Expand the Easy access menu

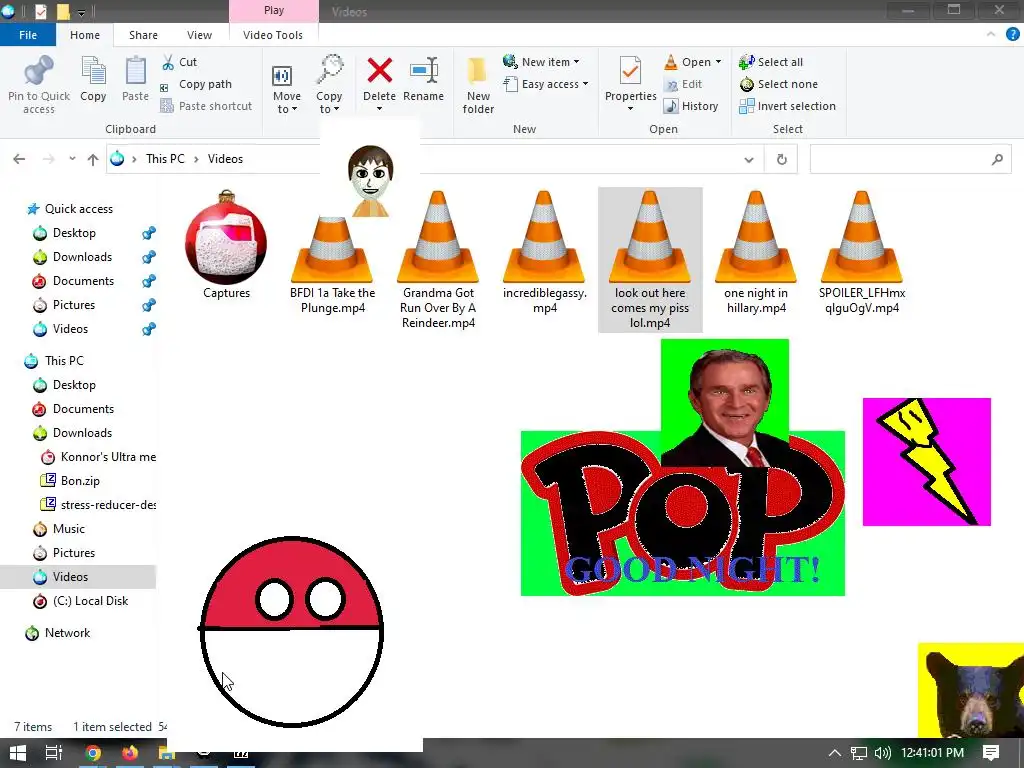point(546,84)
